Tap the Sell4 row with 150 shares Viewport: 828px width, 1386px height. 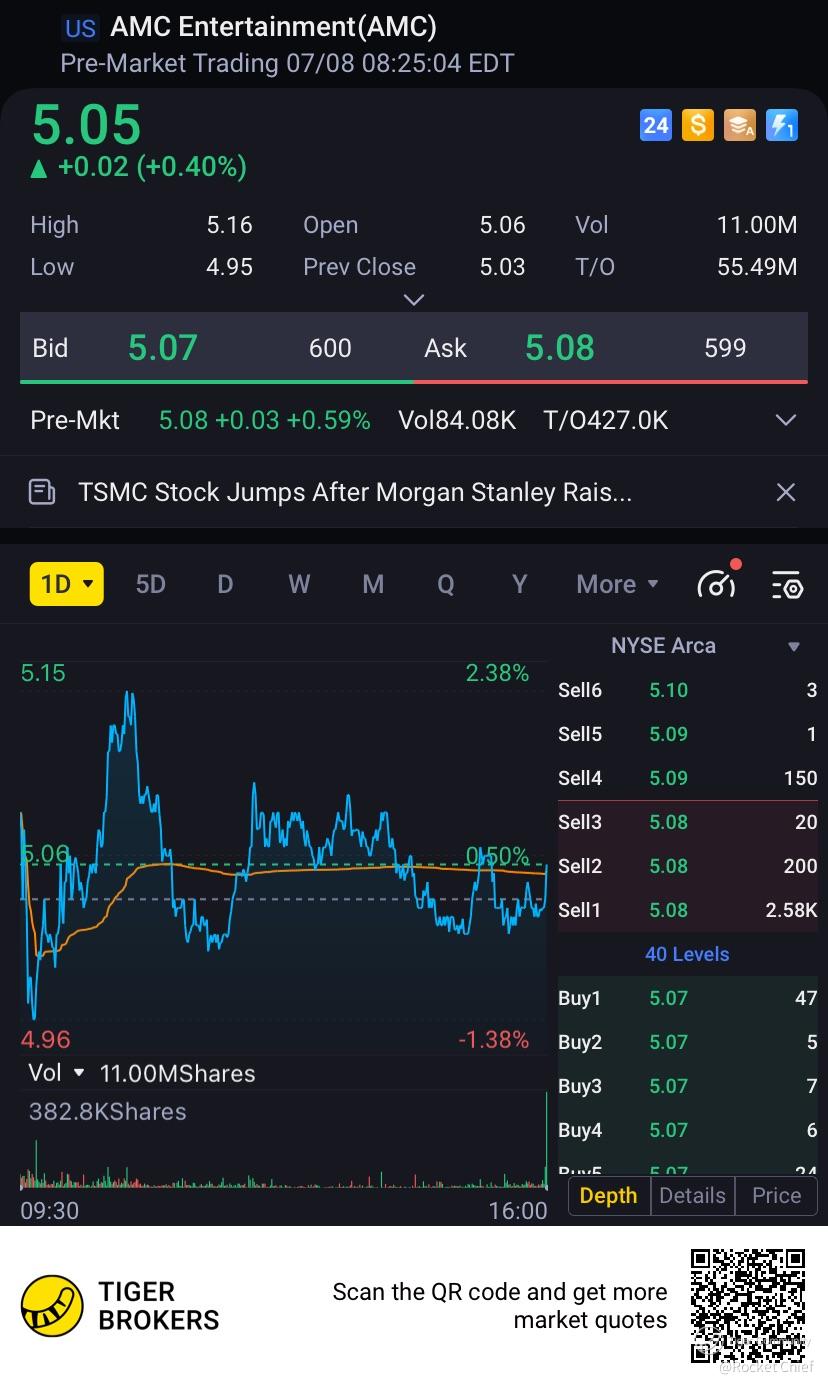coord(688,778)
